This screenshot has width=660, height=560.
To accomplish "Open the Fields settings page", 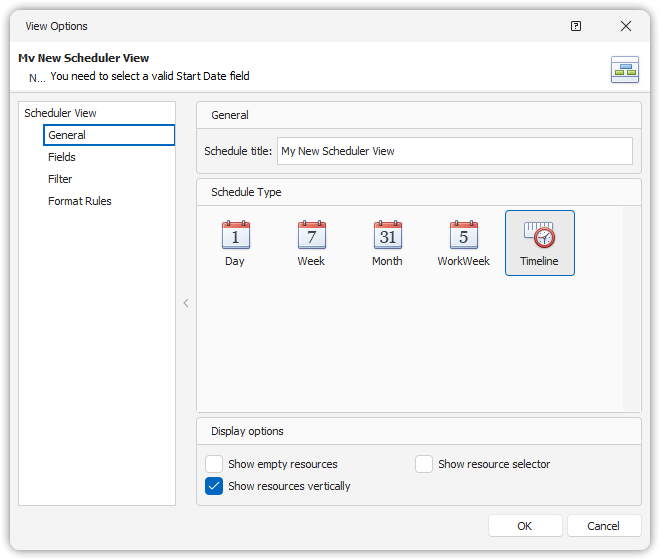I will point(62,157).
